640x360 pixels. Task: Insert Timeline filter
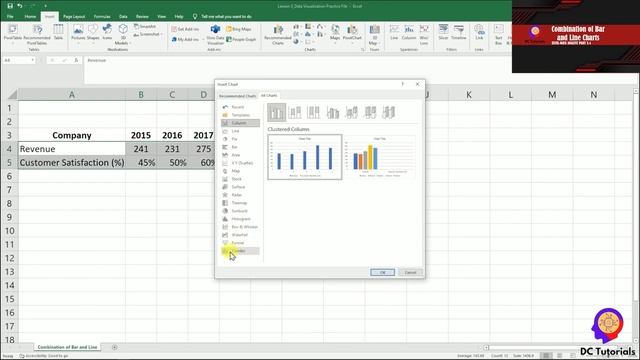click(x=459, y=33)
